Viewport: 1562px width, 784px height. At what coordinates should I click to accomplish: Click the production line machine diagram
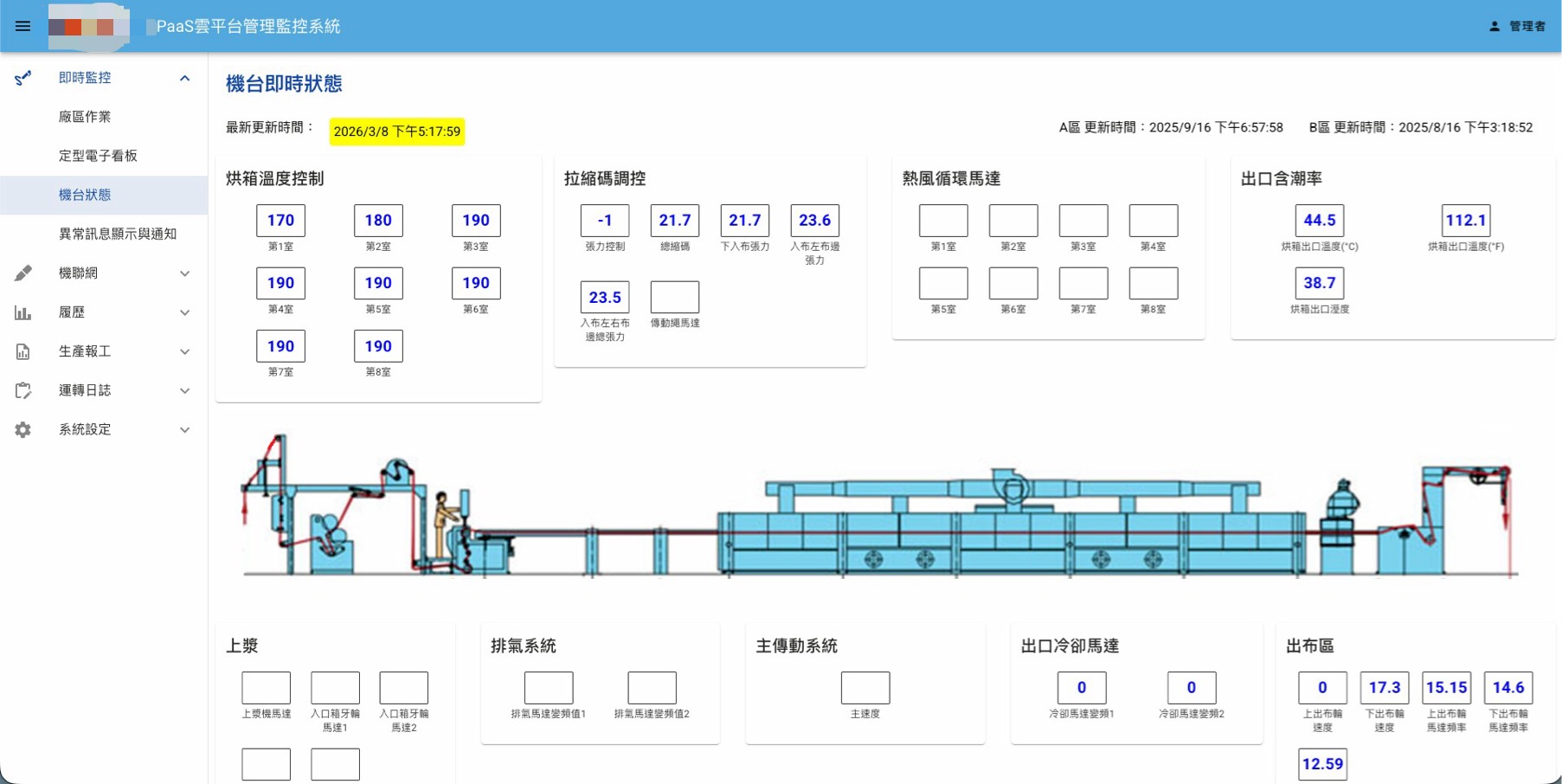pyautogui.click(x=865, y=511)
